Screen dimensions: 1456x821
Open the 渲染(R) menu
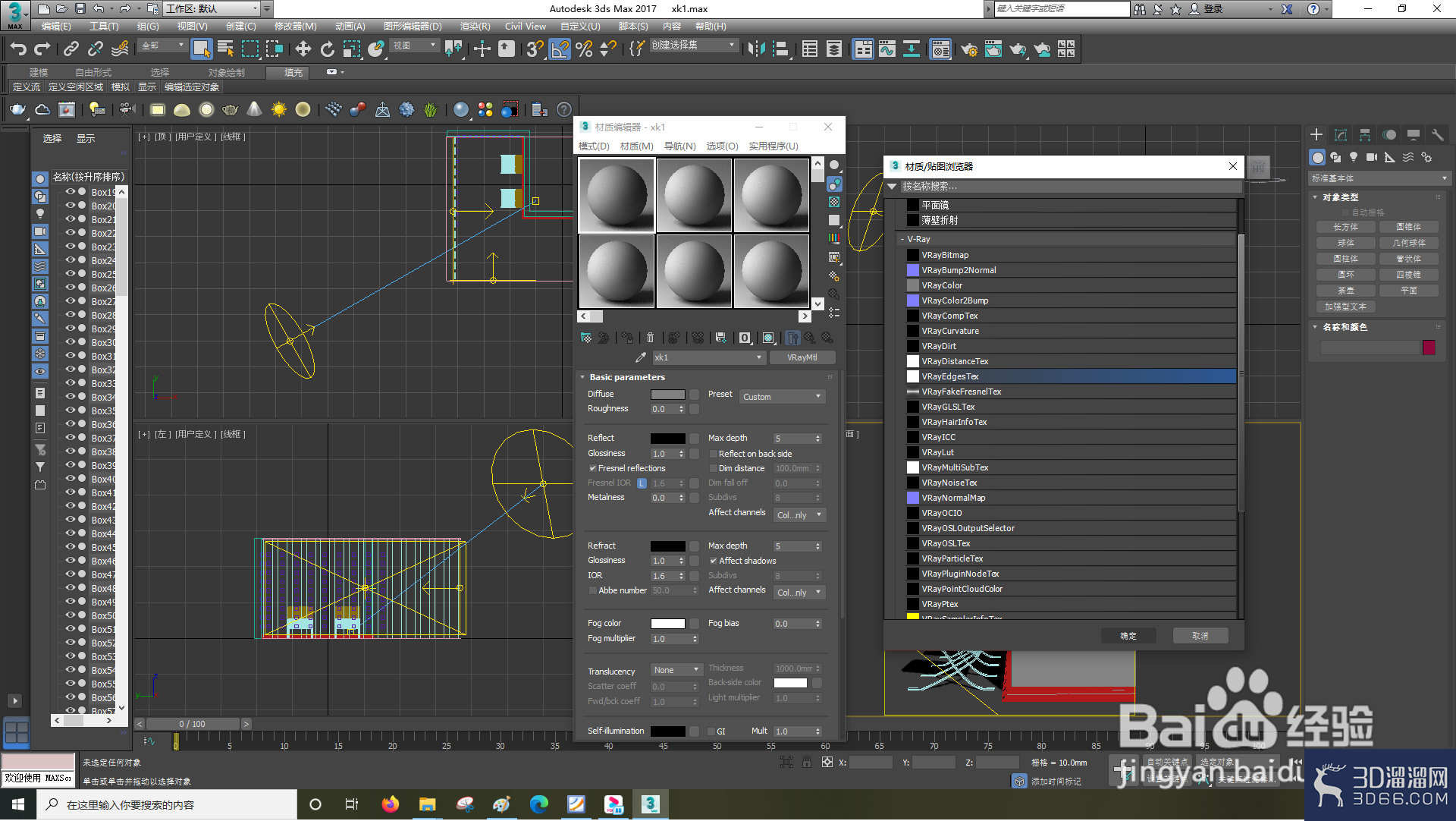pyautogui.click(x=475, y=27)
